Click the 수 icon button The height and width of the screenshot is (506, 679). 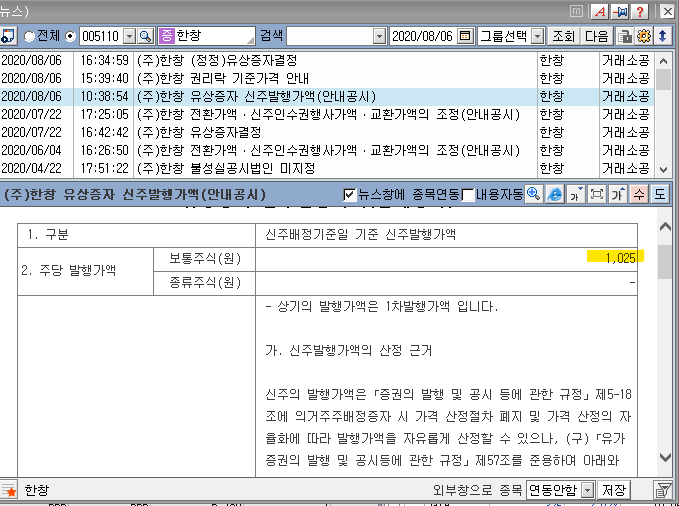[x=639, y=194]
